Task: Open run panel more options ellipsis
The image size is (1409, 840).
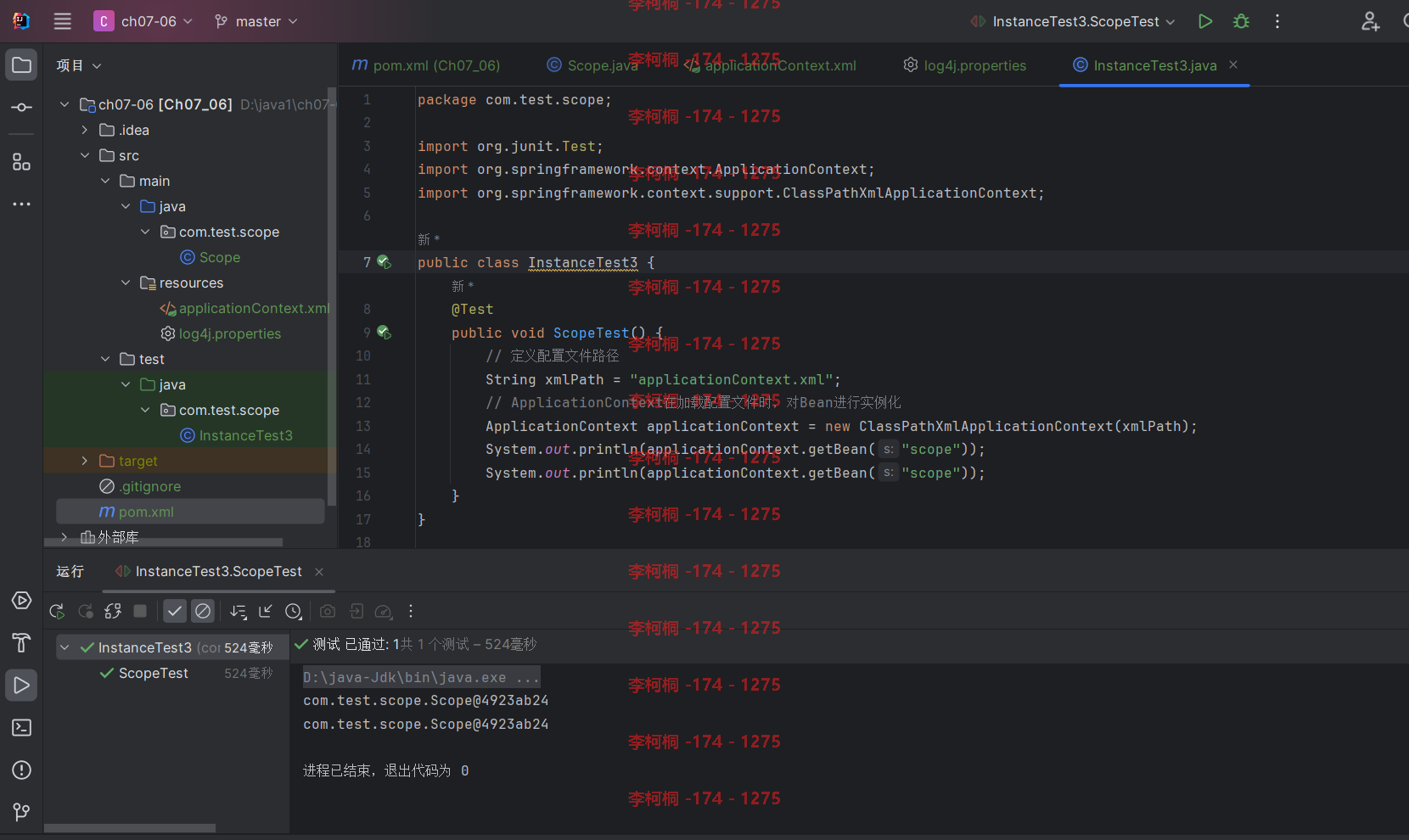Action: tap(411, 611)
